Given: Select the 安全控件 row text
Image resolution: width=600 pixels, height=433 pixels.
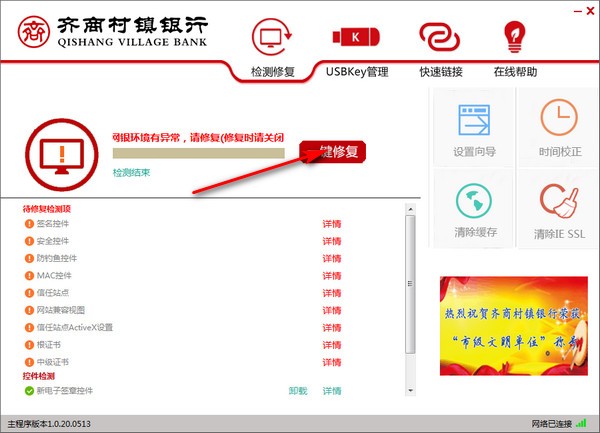Looking at the screenshot, I should (53, 241).
